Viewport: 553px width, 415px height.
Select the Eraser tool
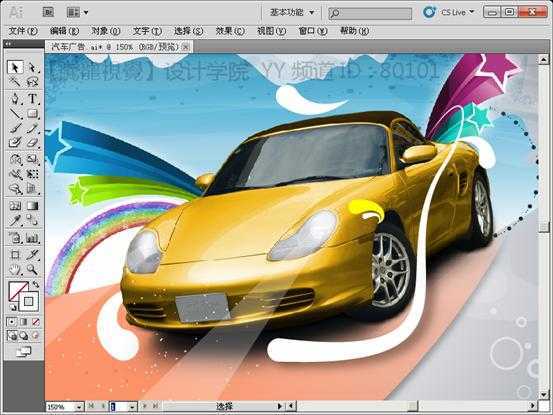(x=32, y=143)
